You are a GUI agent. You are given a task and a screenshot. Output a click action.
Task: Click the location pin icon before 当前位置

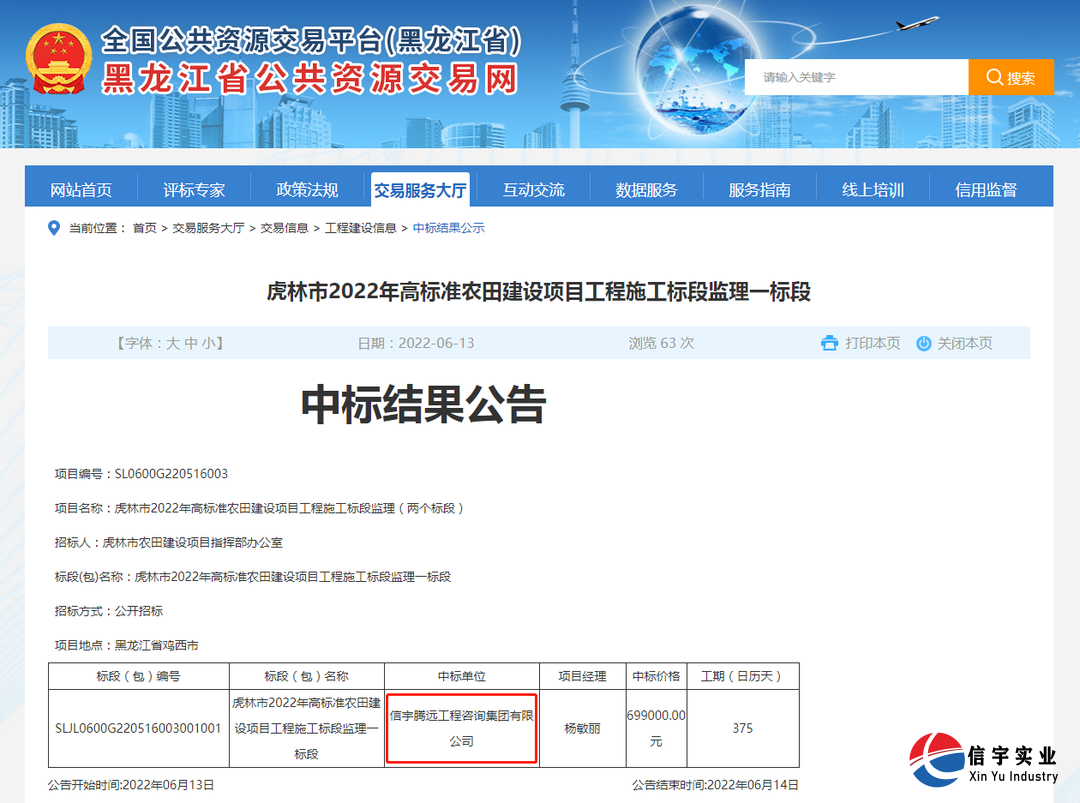(x=53, y=228)
